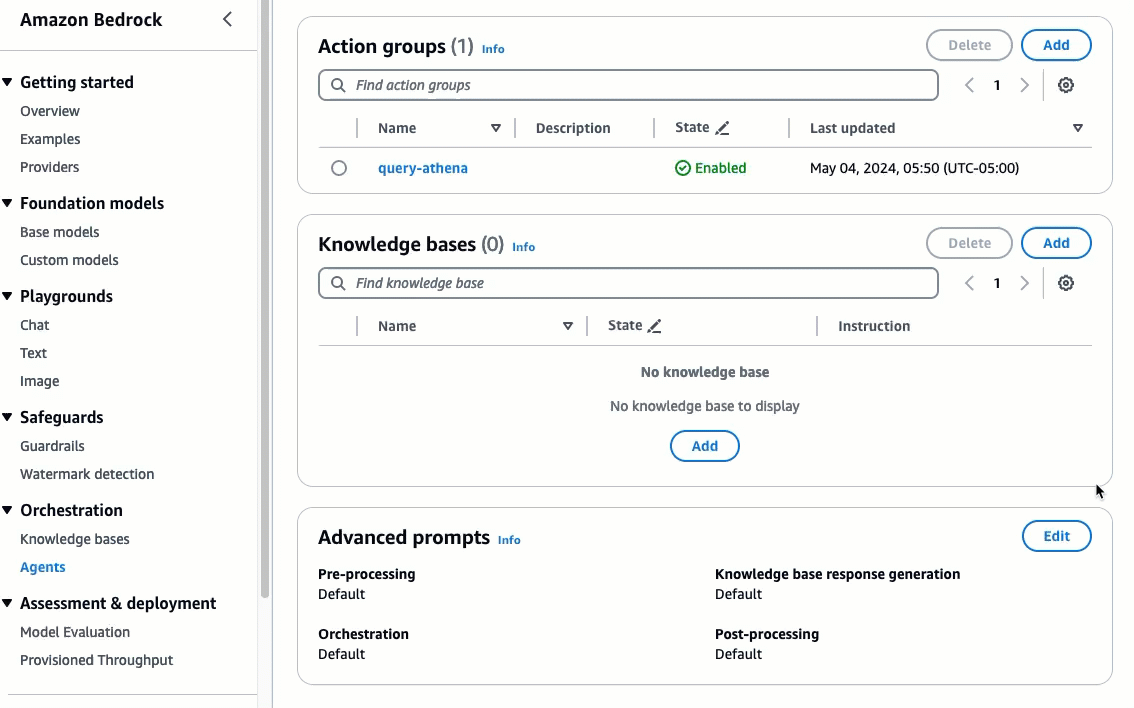Open the Image playground

pos(40,381)
